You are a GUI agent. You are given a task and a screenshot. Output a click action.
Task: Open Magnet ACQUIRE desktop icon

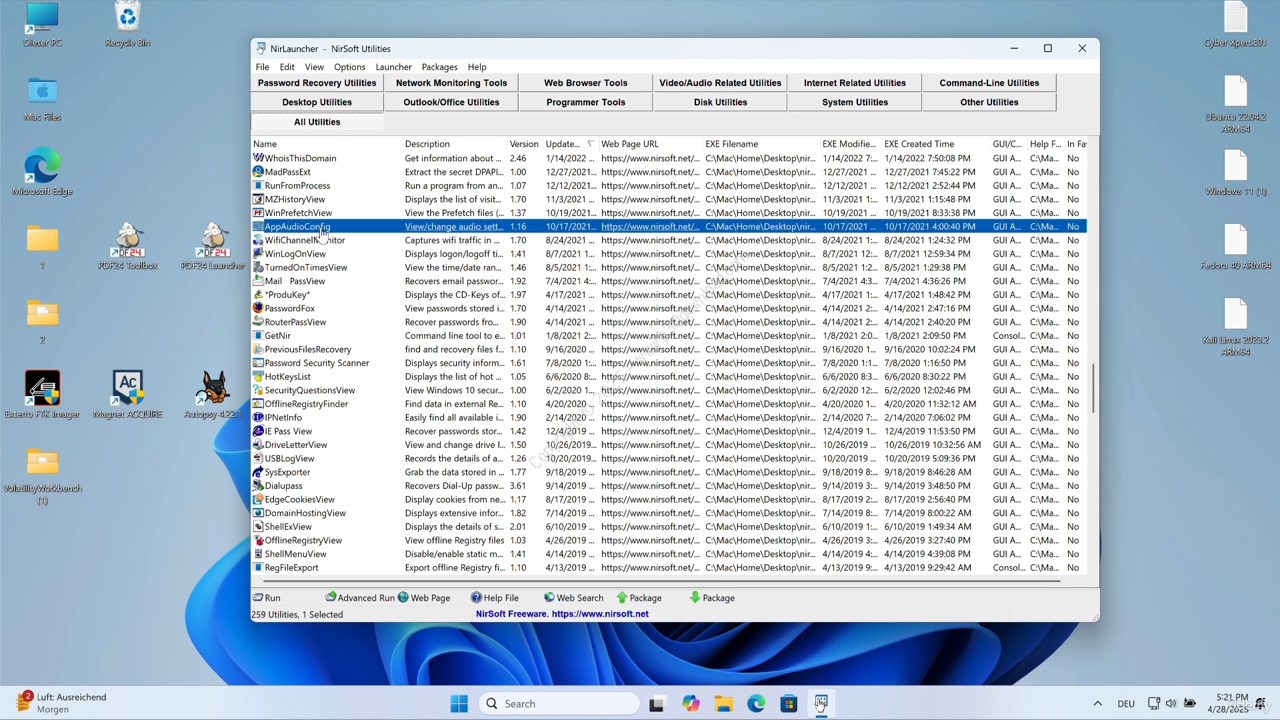coord(128,395)
